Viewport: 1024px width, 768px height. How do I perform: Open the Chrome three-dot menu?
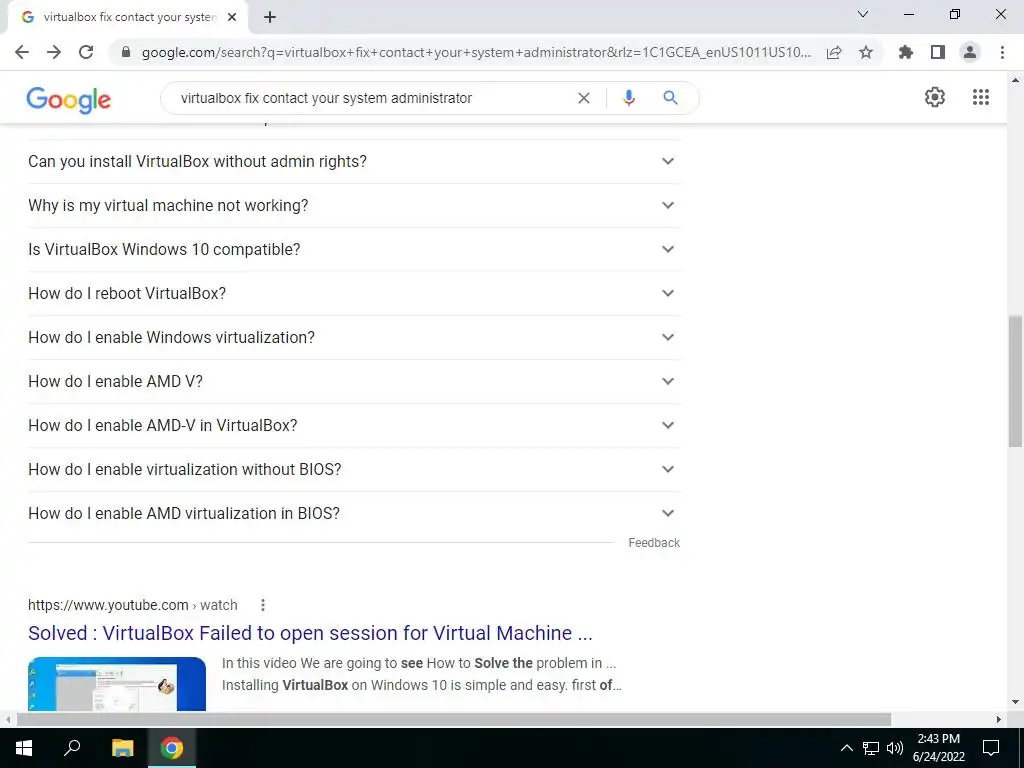click(1002, 52)
